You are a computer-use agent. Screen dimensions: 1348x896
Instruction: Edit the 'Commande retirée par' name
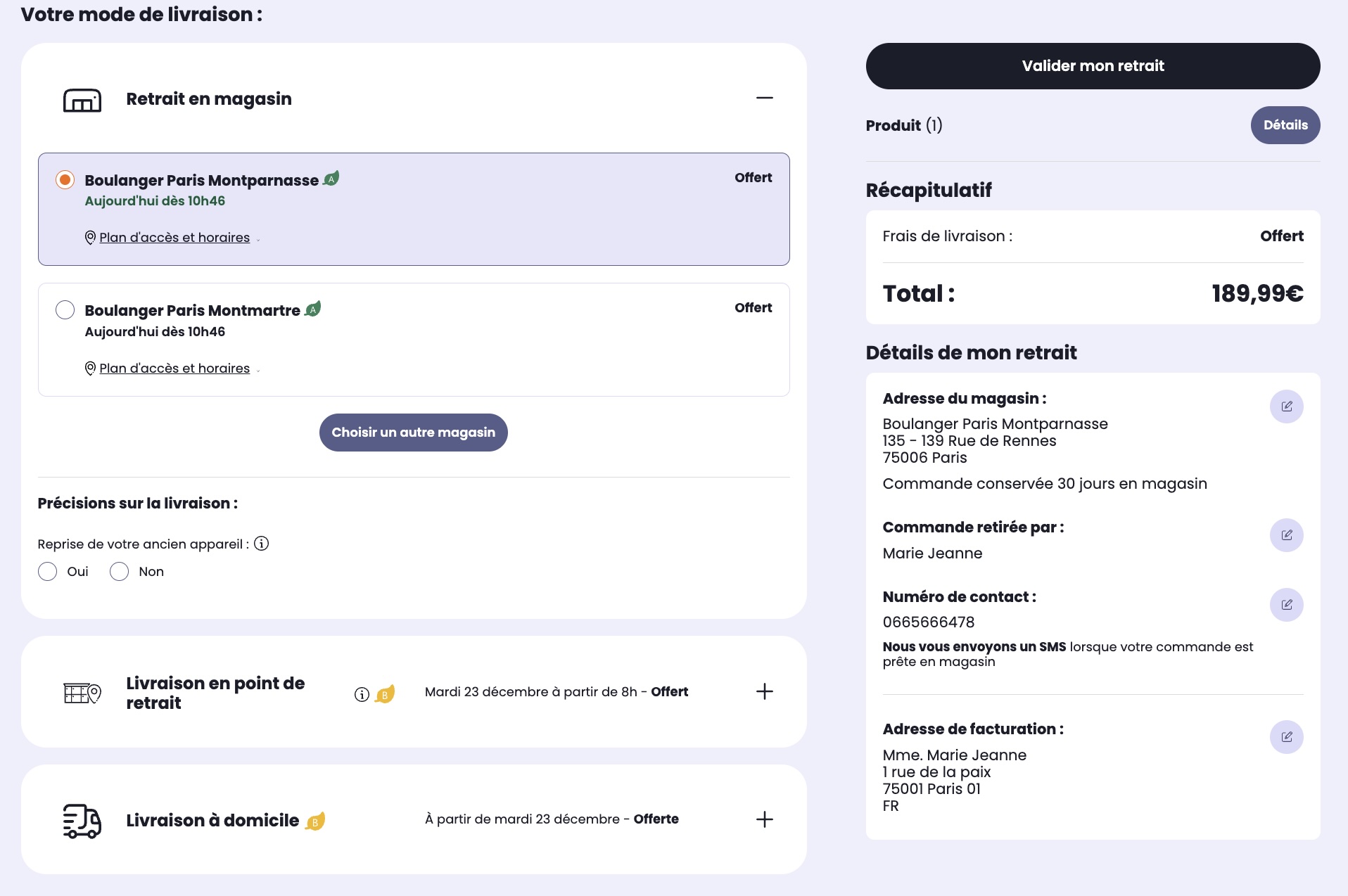1286,535
